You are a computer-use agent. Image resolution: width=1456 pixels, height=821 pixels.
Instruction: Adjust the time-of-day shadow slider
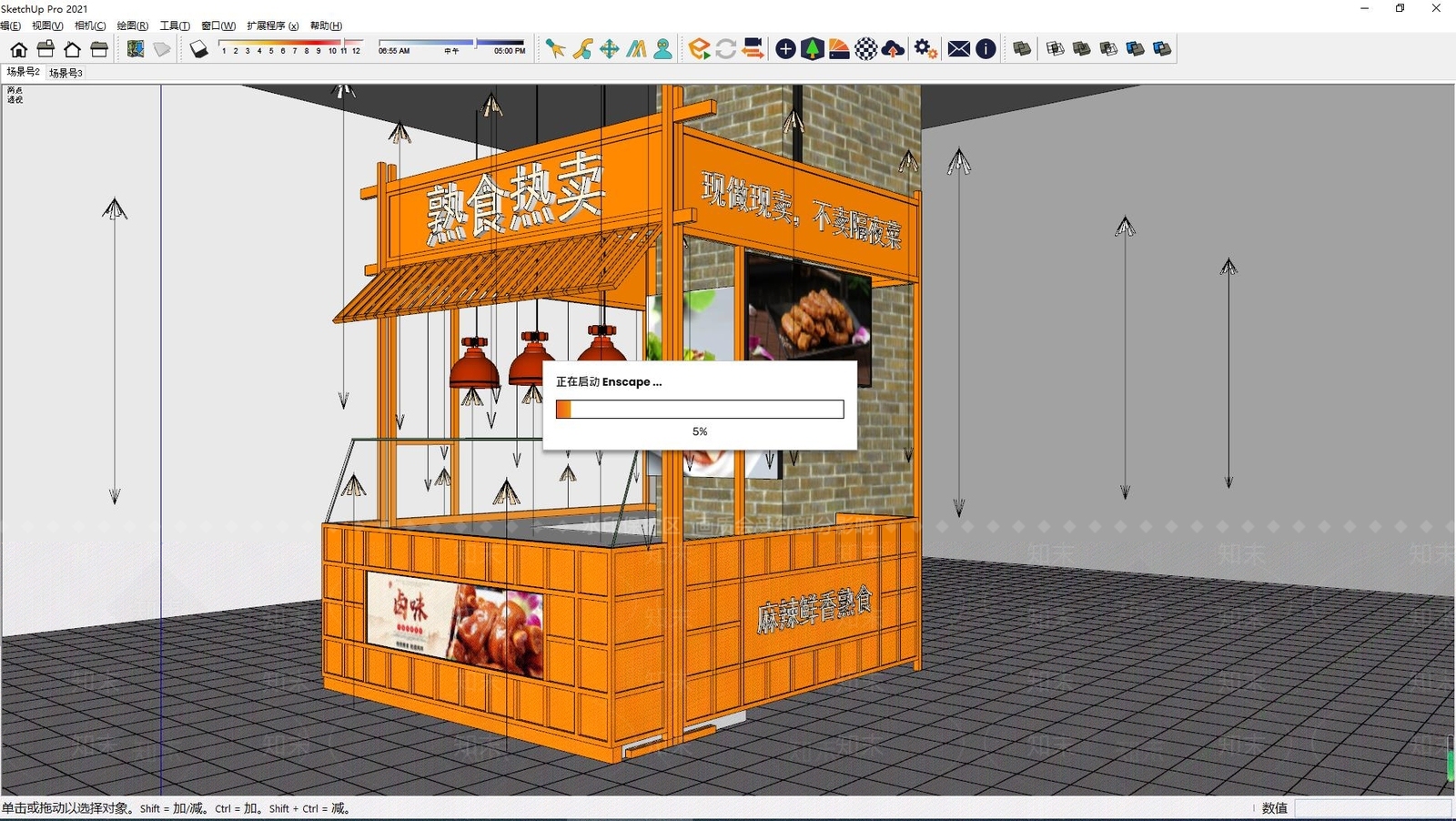pyautogui.click(x=452, y=46)
